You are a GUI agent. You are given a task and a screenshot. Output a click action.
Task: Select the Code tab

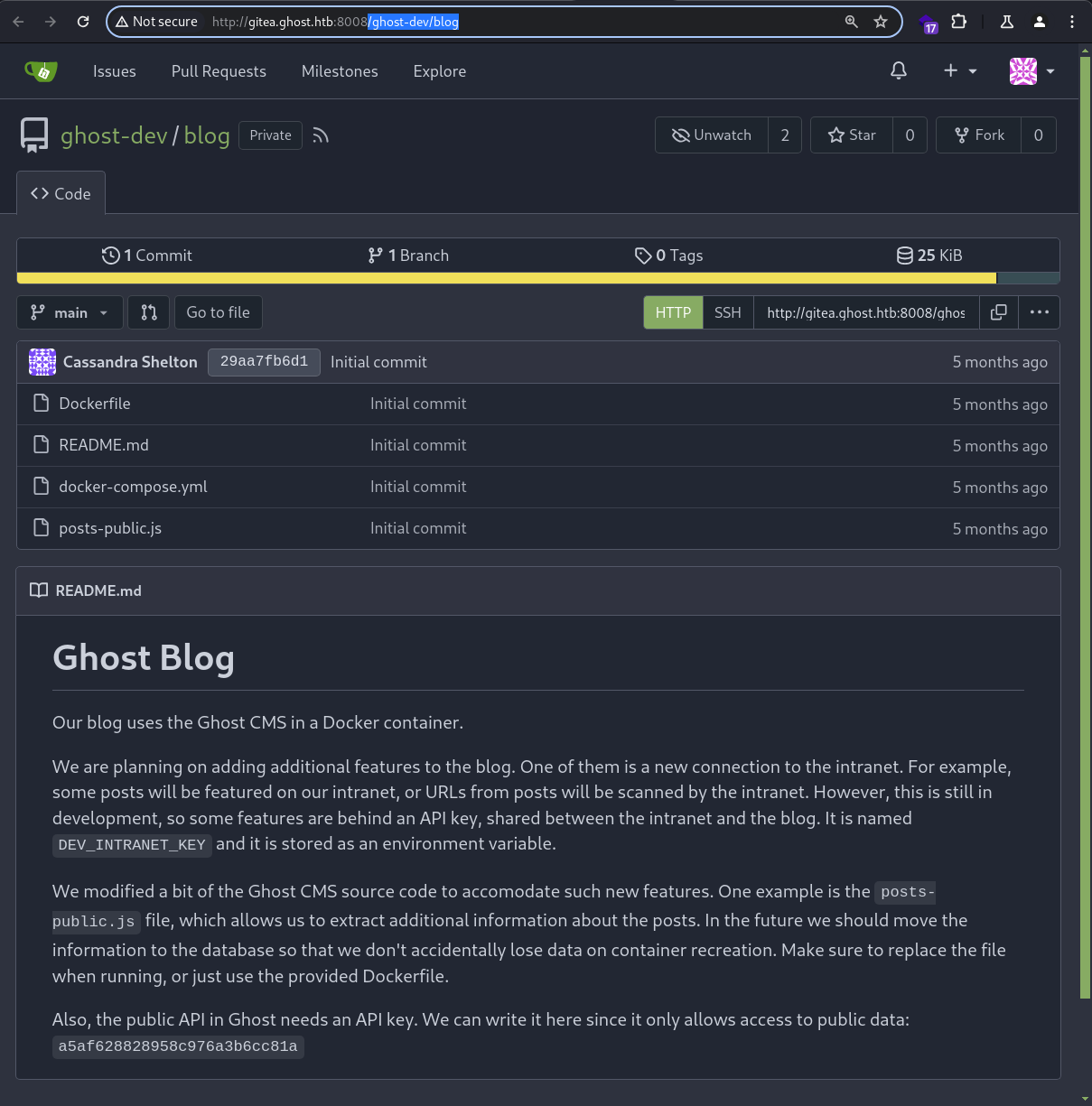click(61, 193)
